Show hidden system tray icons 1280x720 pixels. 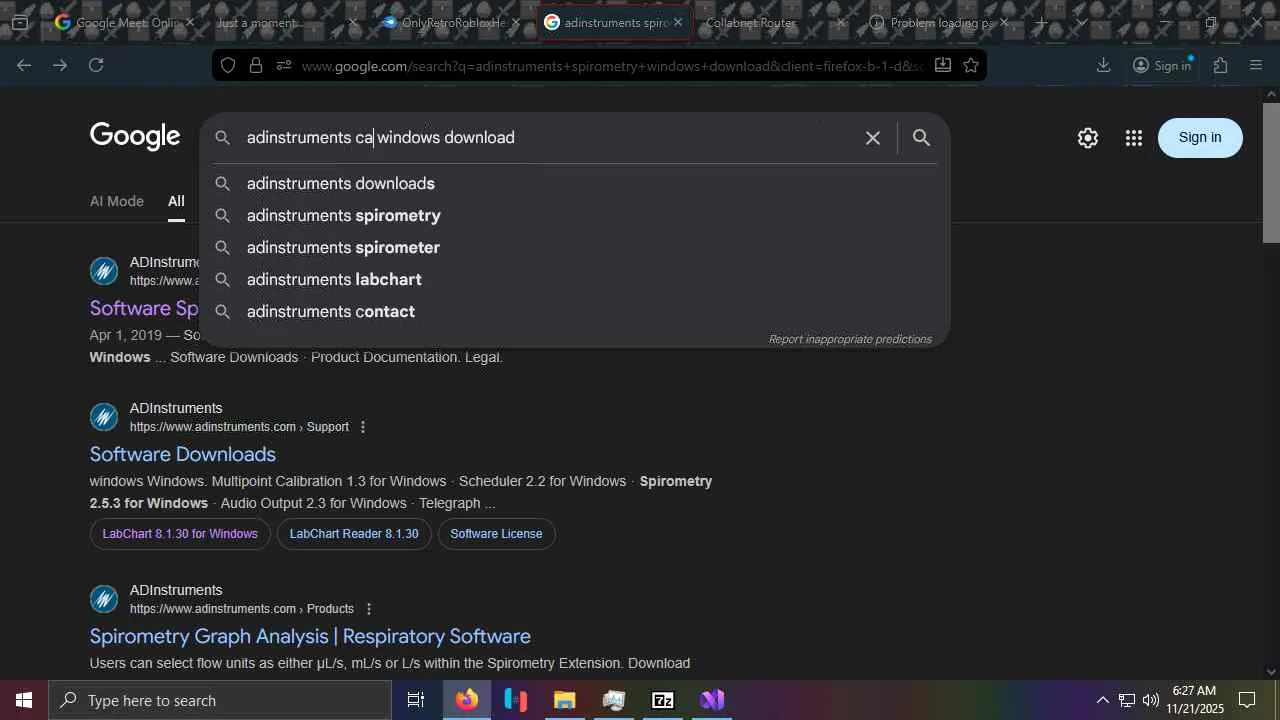tap(1102, 700)
